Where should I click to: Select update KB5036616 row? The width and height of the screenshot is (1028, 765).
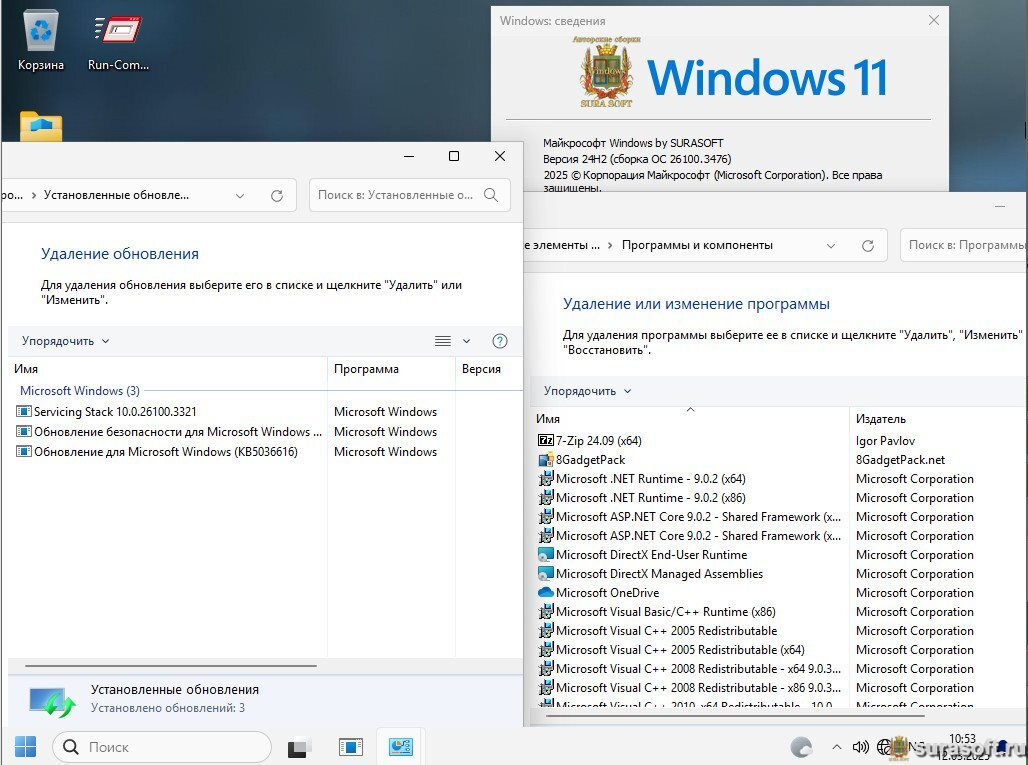click(x=157, y=452)
